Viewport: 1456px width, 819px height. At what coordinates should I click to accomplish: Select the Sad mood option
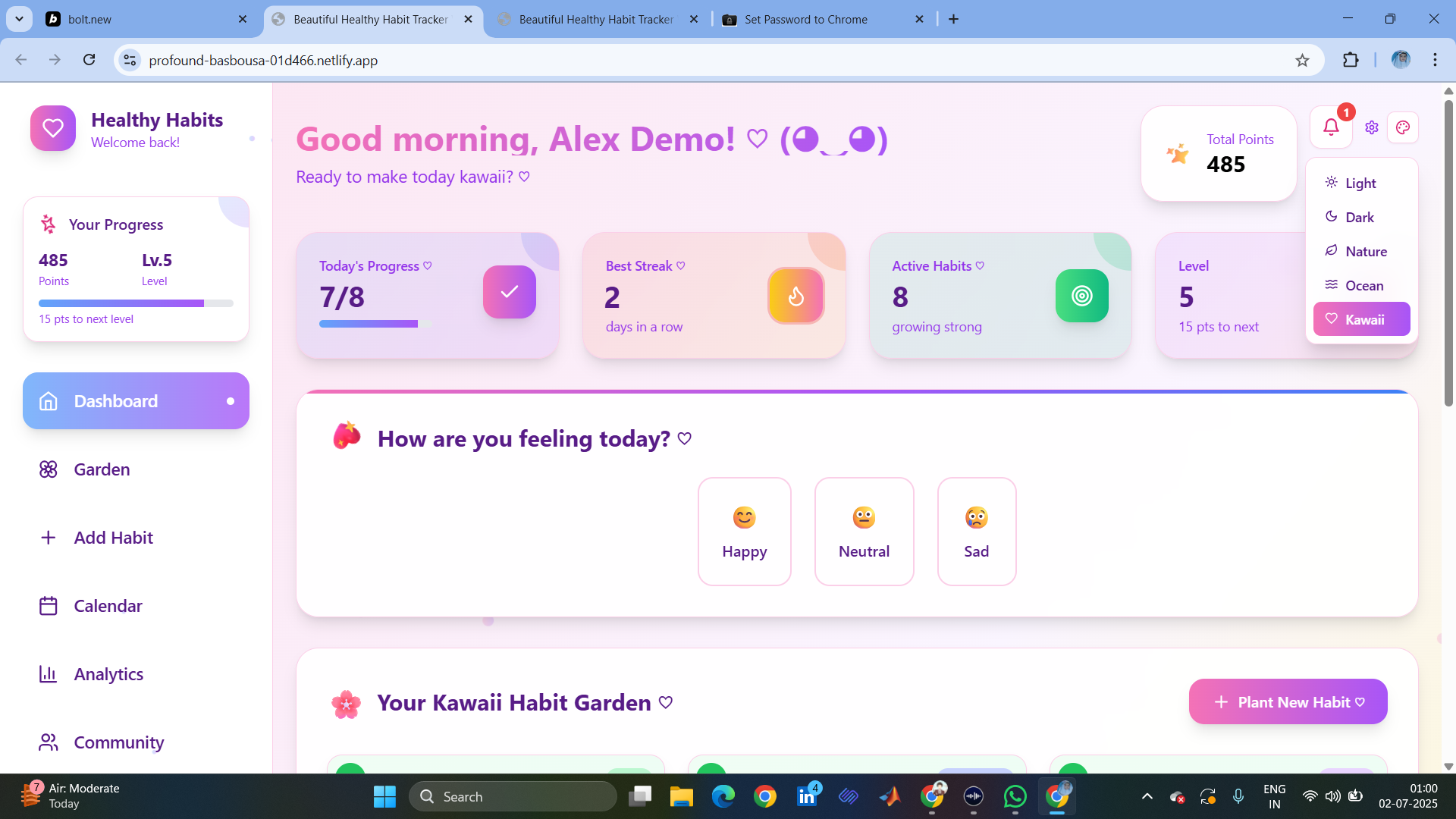[x=976, y=532]
